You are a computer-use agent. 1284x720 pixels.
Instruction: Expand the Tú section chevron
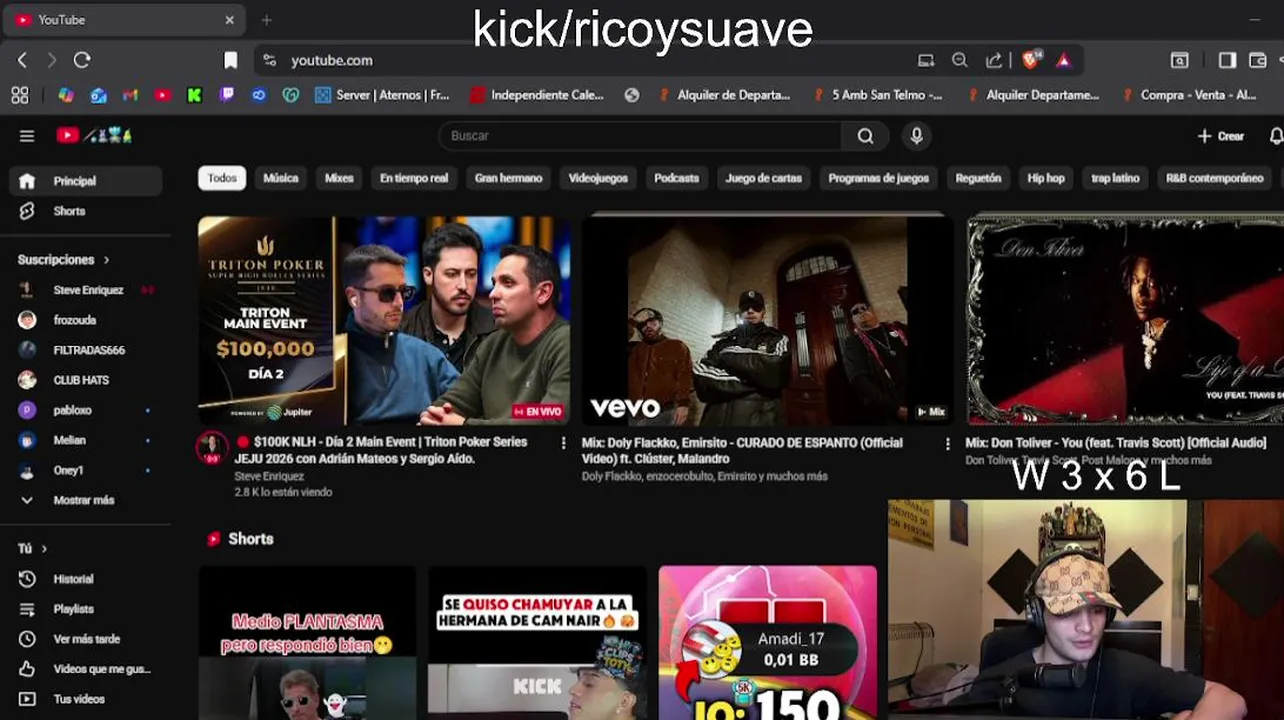point(44,549)
